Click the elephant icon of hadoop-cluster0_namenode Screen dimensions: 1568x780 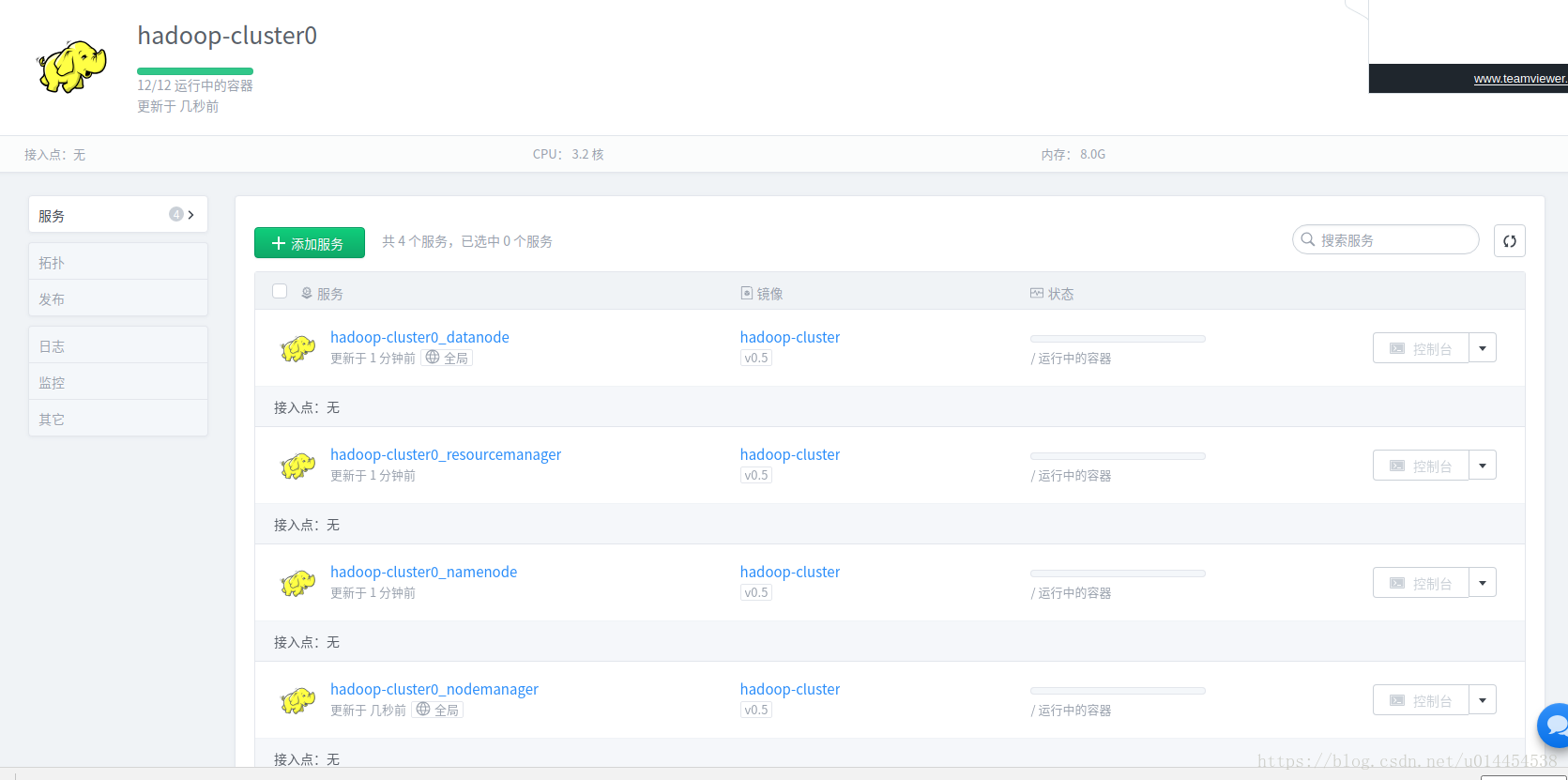pos(298,584)
